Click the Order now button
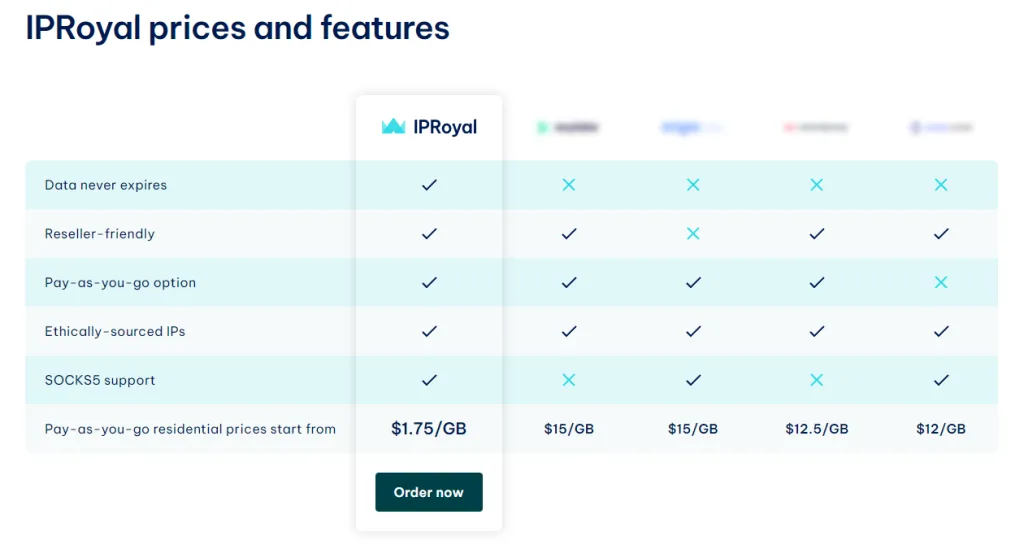The height and width of the screenshot is (545, 1024). [428, 492]
